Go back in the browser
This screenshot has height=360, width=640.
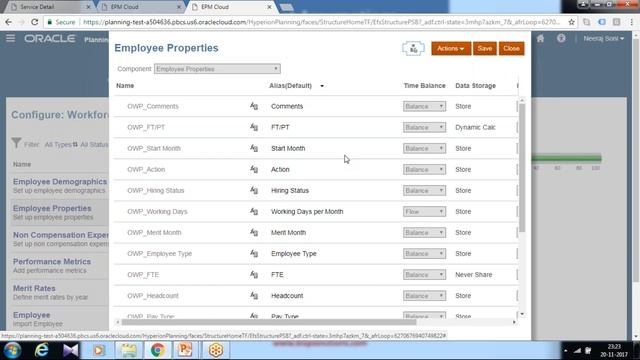[x=8, y=22]
